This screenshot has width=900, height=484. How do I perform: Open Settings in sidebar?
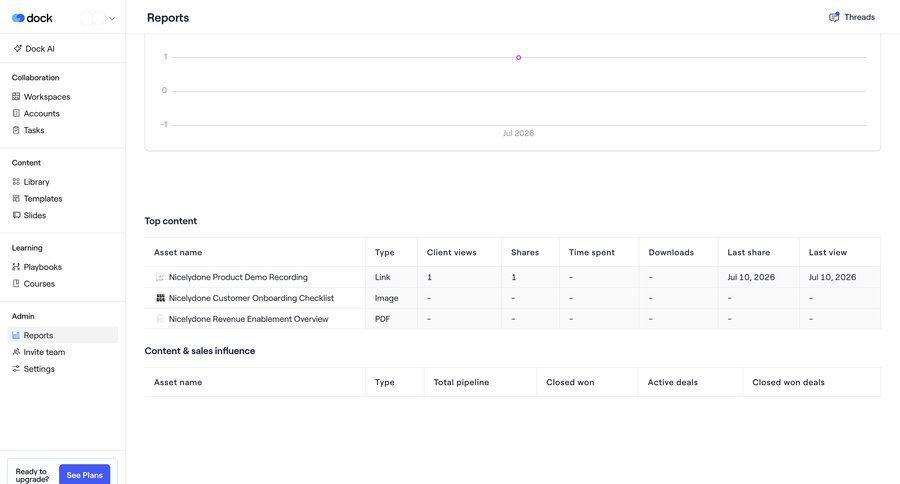point(39,368)
